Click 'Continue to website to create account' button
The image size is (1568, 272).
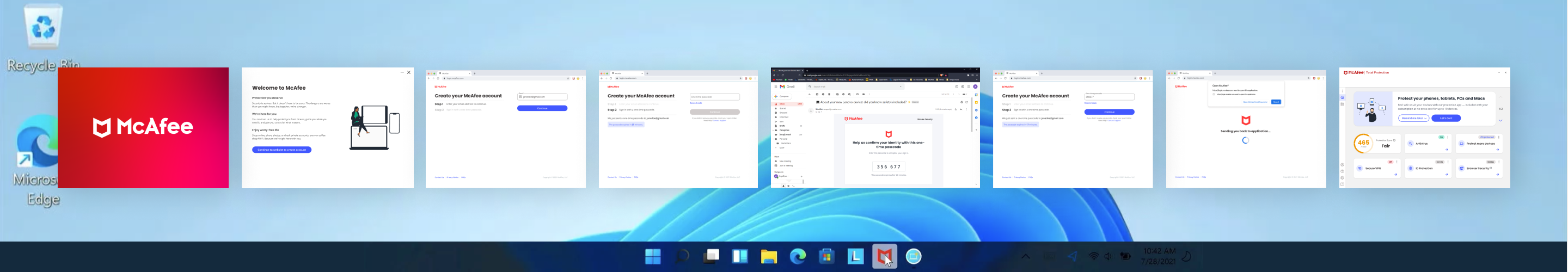[x=282, y=150]
